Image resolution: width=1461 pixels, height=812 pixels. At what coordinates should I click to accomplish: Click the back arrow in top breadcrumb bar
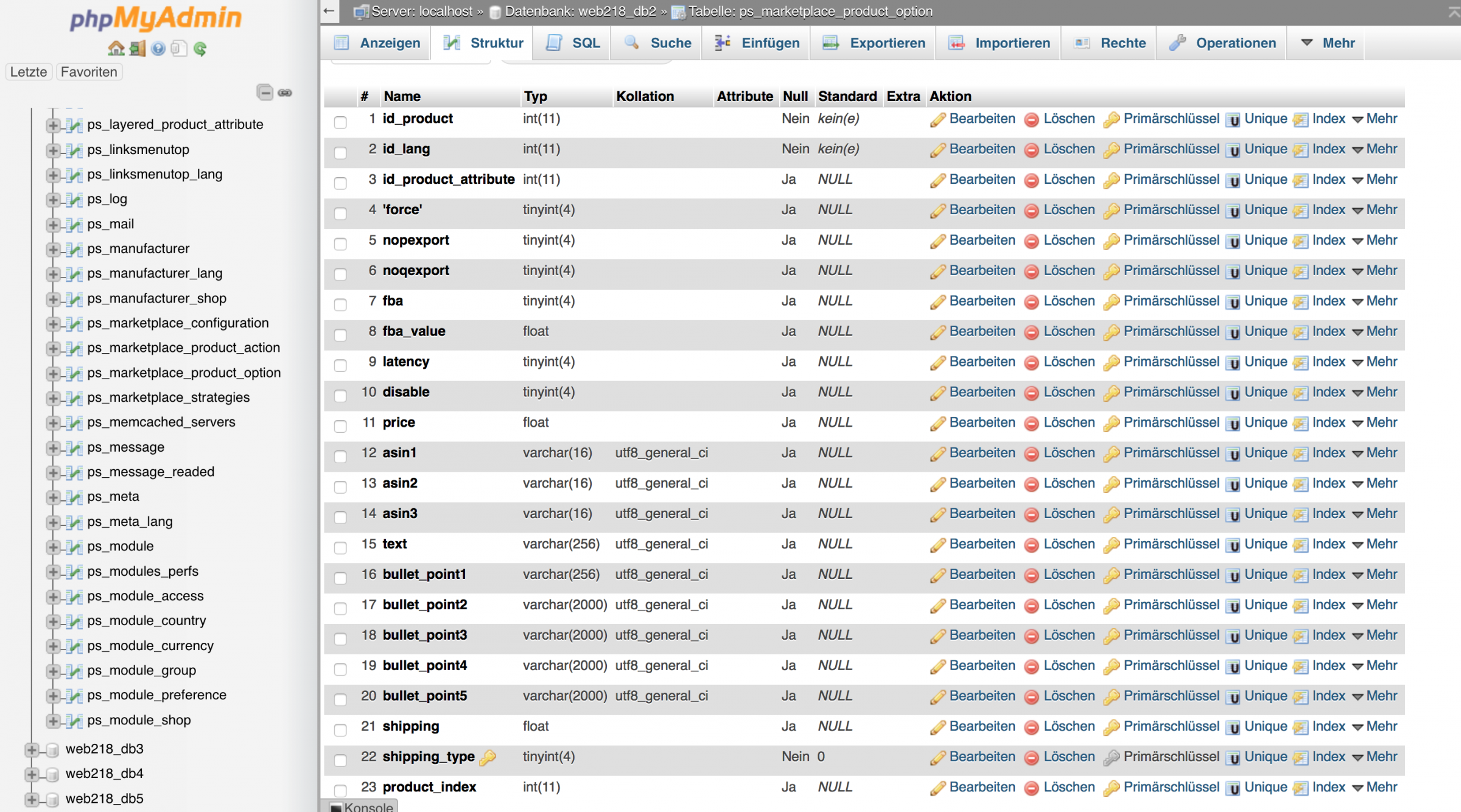pos(329,11)
